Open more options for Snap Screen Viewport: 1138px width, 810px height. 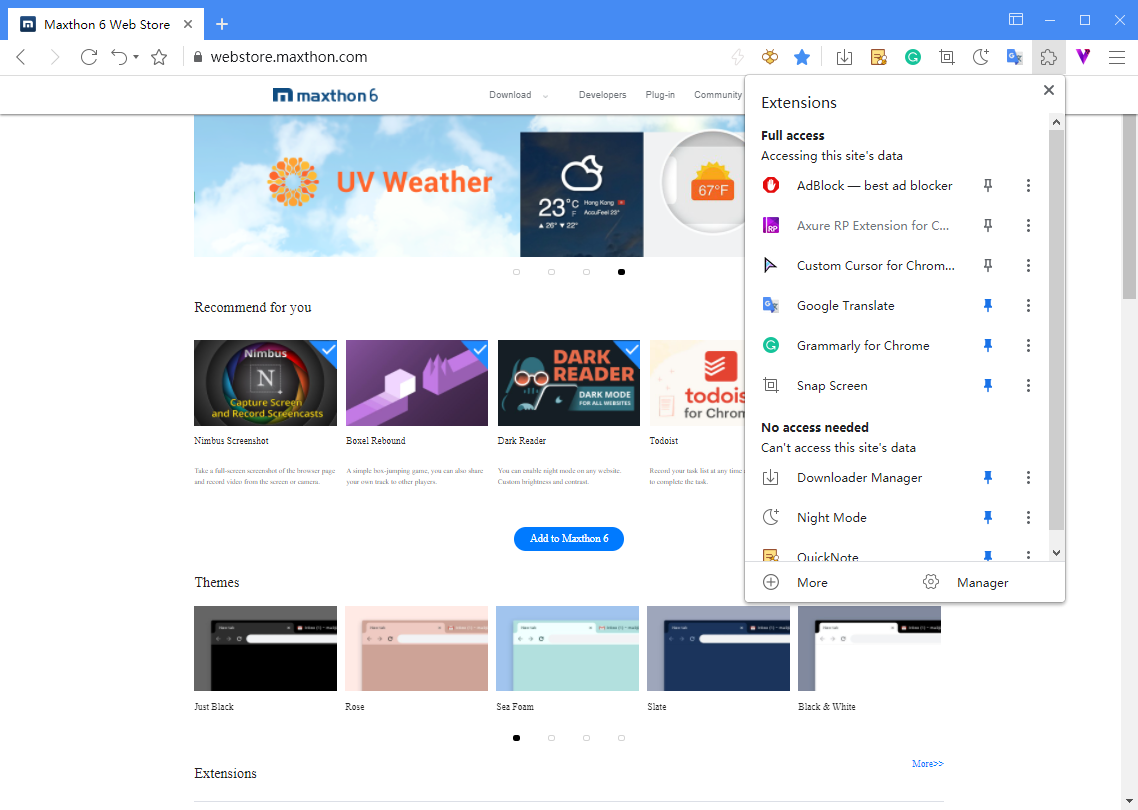pos(1028,385)
